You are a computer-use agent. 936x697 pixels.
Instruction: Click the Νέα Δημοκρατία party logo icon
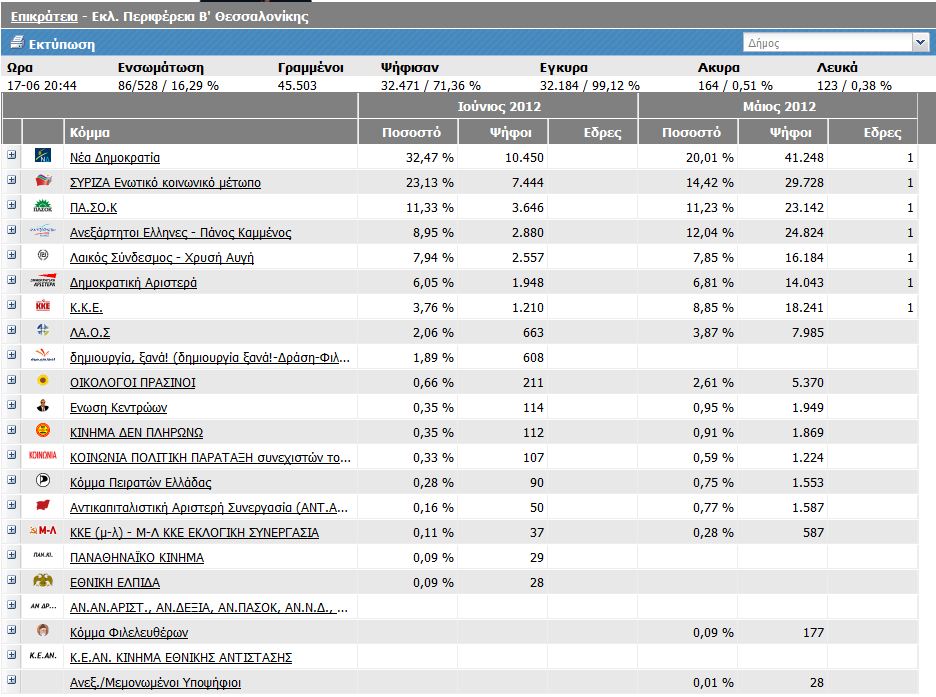coord(43,156)
